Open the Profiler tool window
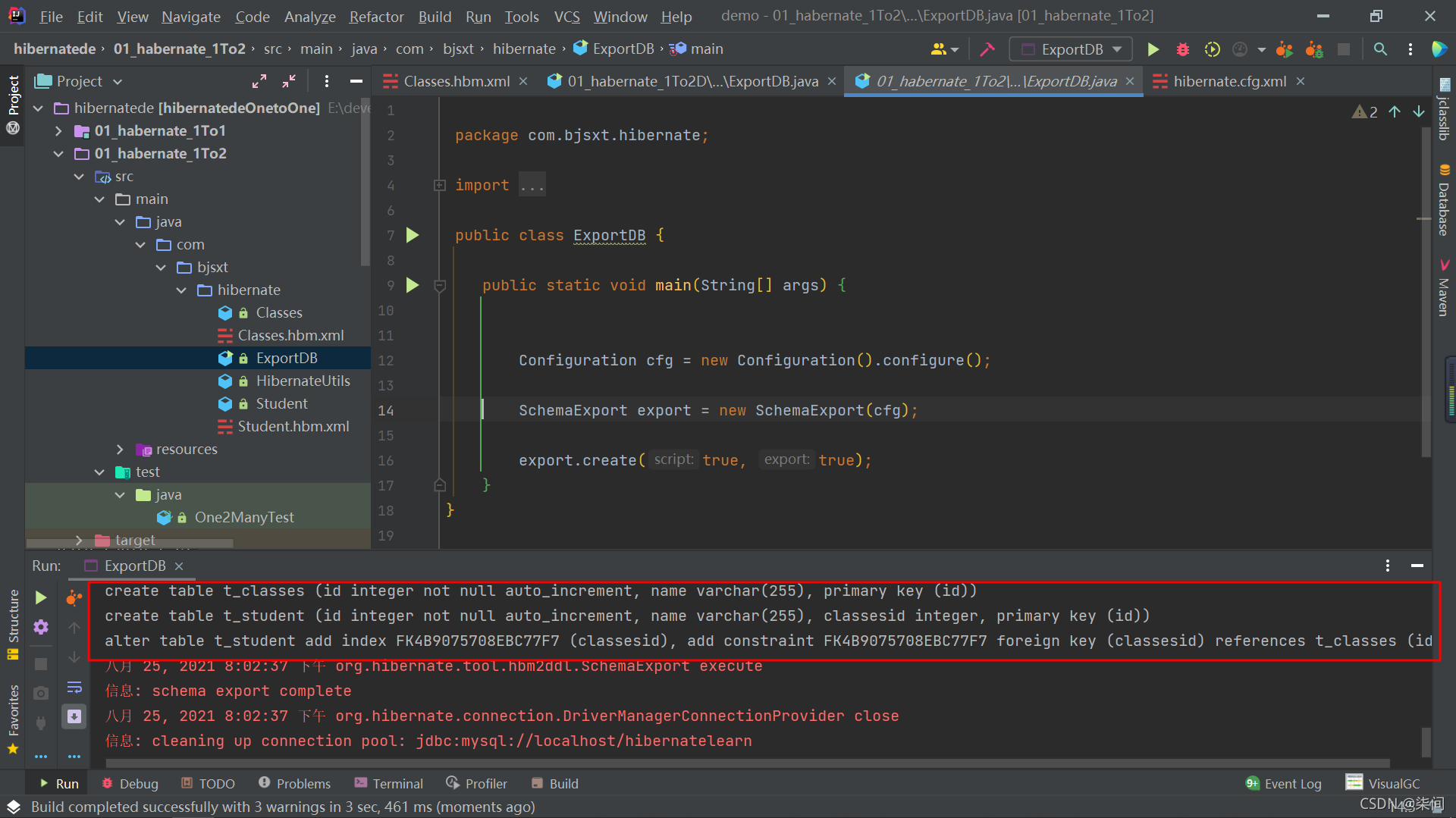The width and height of the screenshot is (1456, 818). [x=477, y=783]
